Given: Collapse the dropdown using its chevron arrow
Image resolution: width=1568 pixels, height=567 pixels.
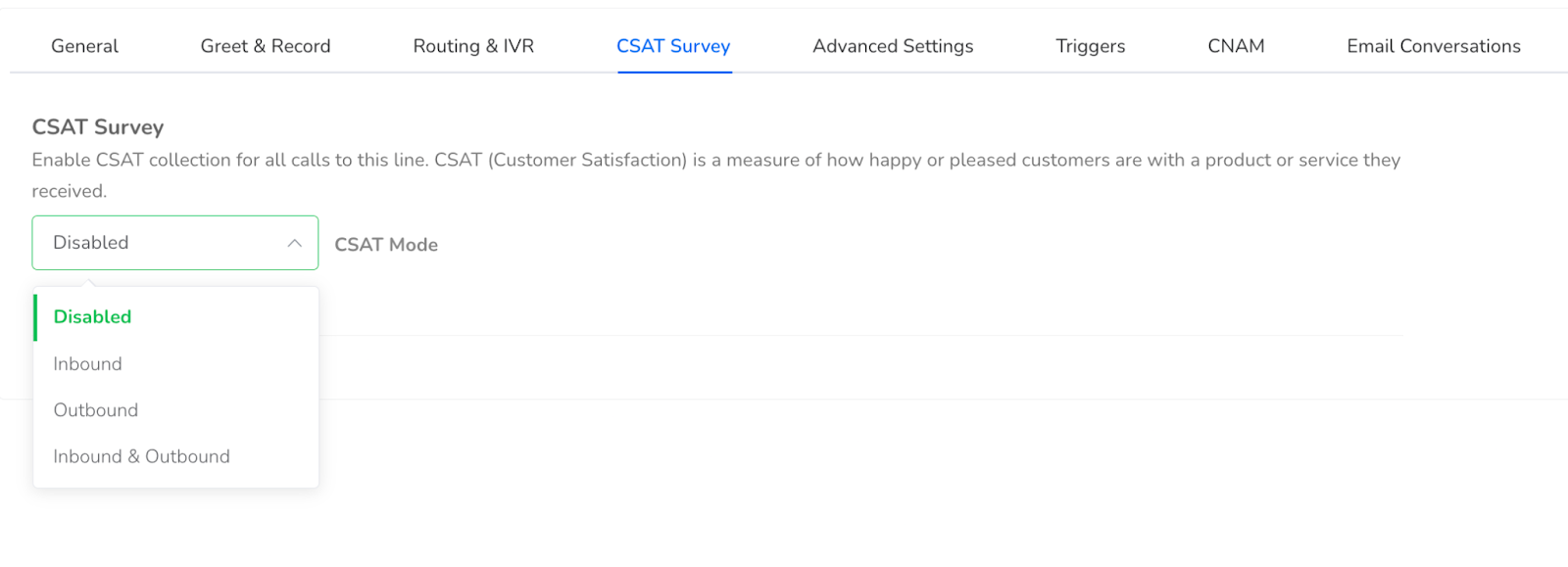Looking at the screenshot, I should point(294,243).
